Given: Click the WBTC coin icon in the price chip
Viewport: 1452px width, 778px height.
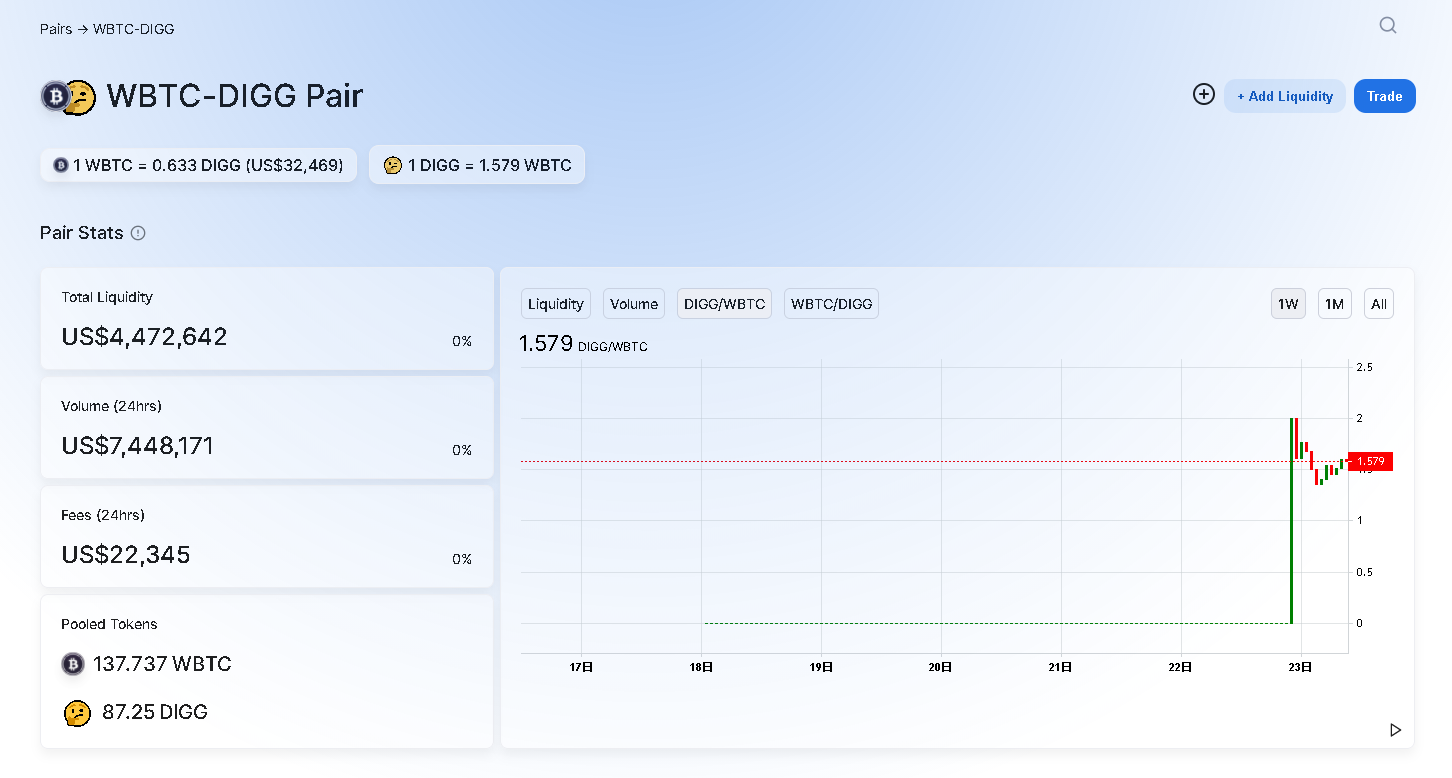Looking at the screenshot, I should (61, 165).
